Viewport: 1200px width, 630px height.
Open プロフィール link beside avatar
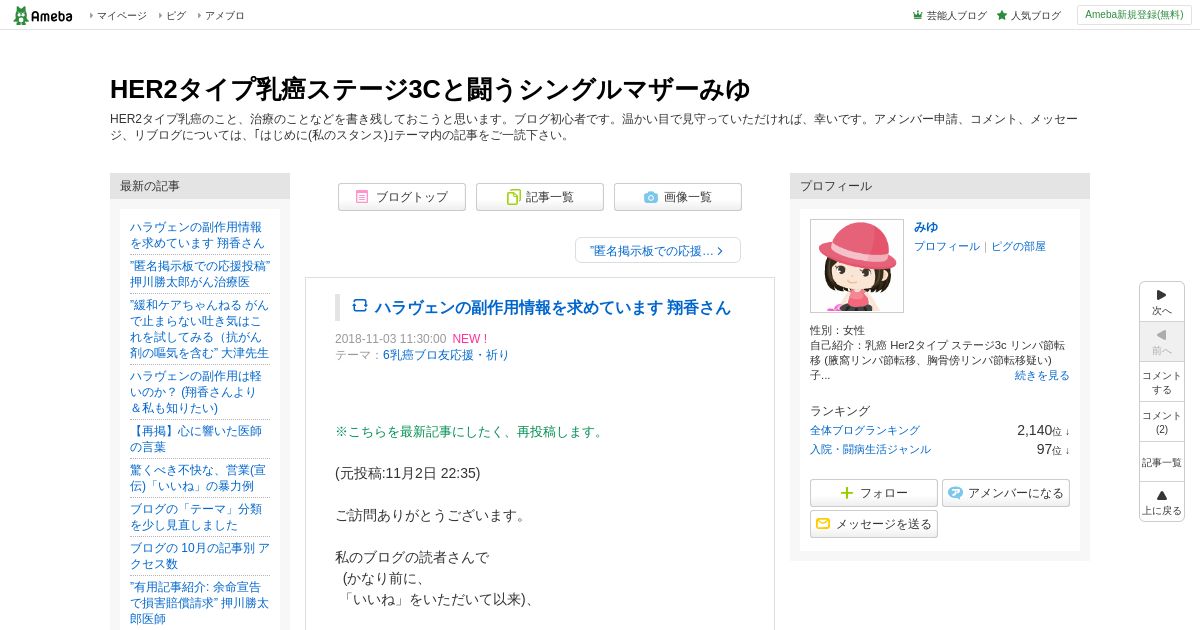pyautogui.click(x=947, y=246)
